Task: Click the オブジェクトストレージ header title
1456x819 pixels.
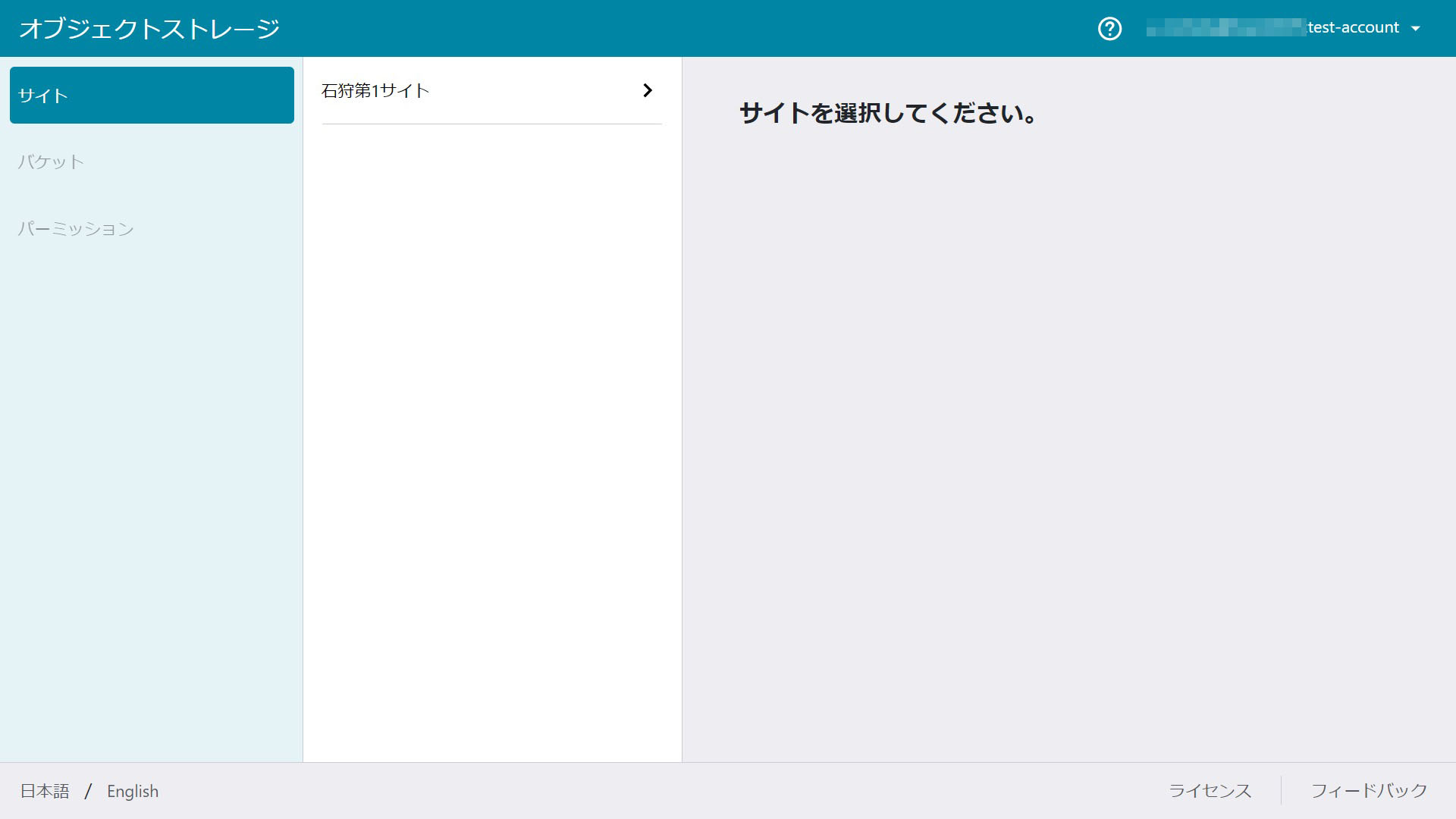Action: 149,29
